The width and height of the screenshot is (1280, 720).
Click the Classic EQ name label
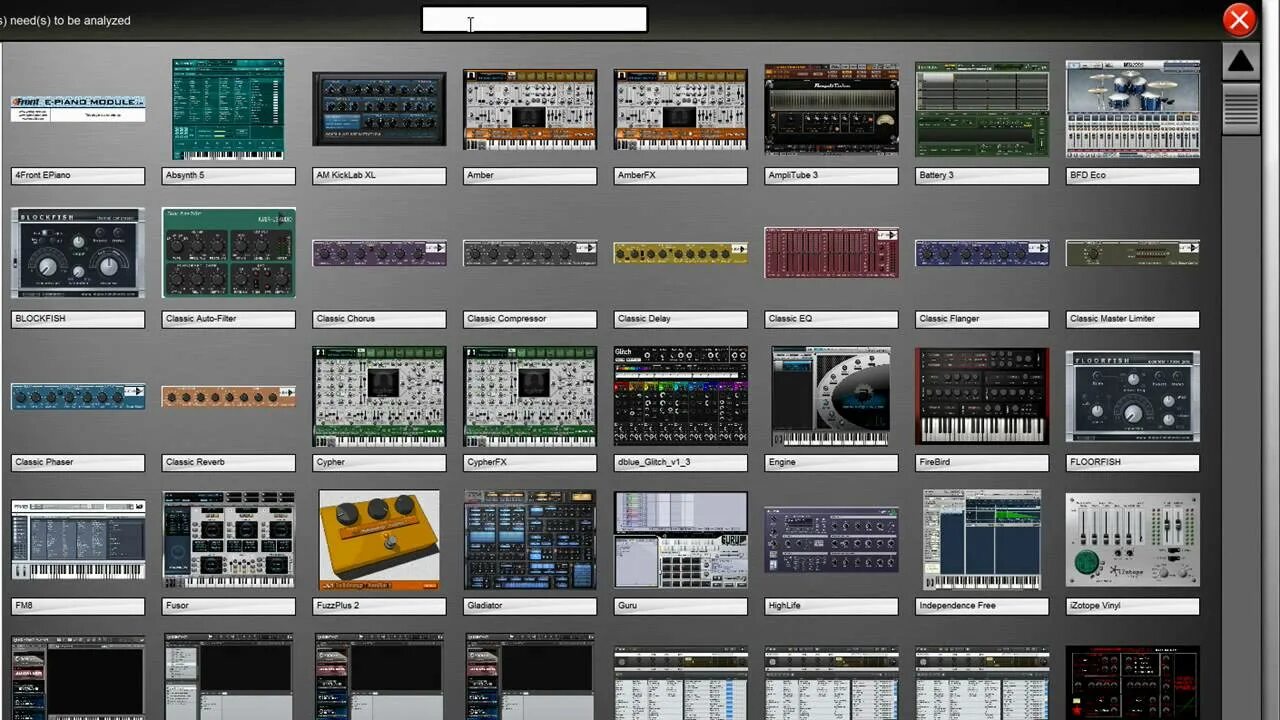831,319
